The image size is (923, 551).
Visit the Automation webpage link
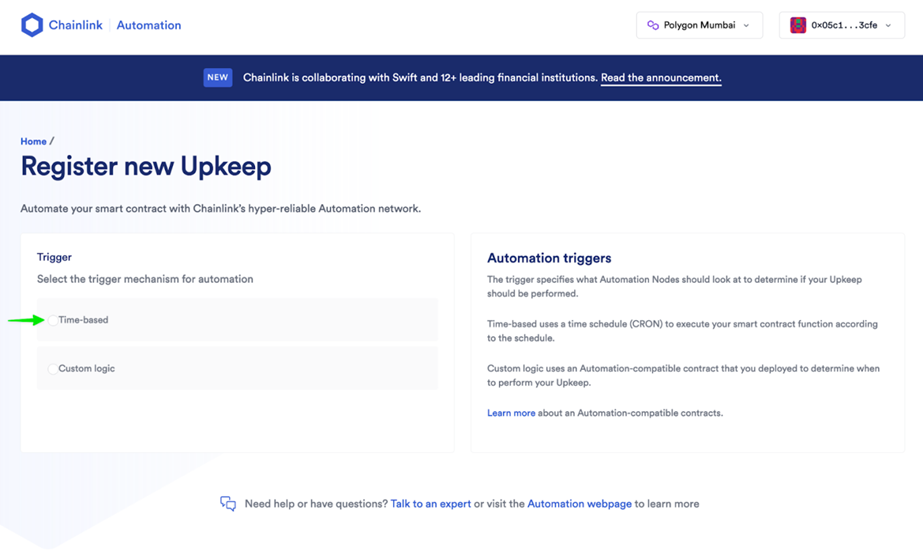(579, 504)
